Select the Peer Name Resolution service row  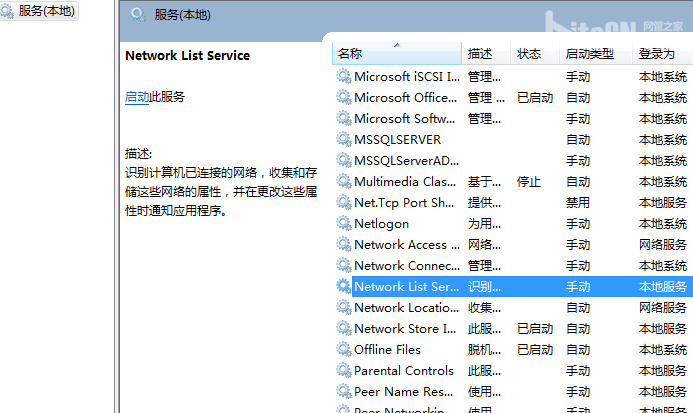513,391
